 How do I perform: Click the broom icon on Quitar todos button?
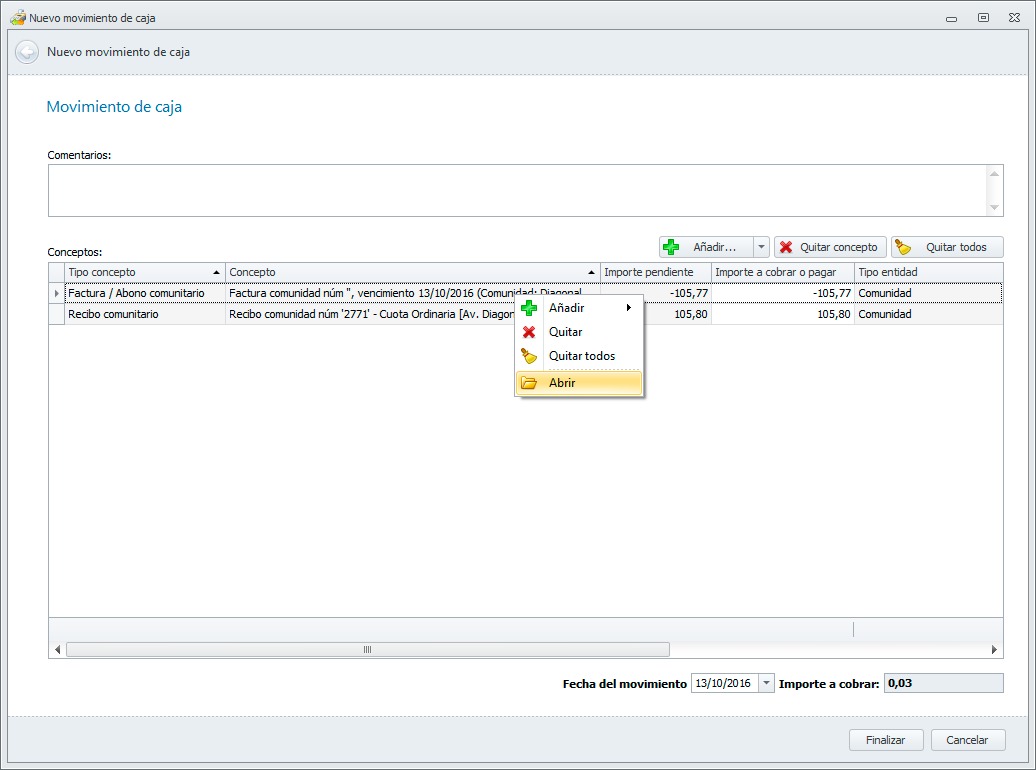pyautogui.click(x=903, y=247)
